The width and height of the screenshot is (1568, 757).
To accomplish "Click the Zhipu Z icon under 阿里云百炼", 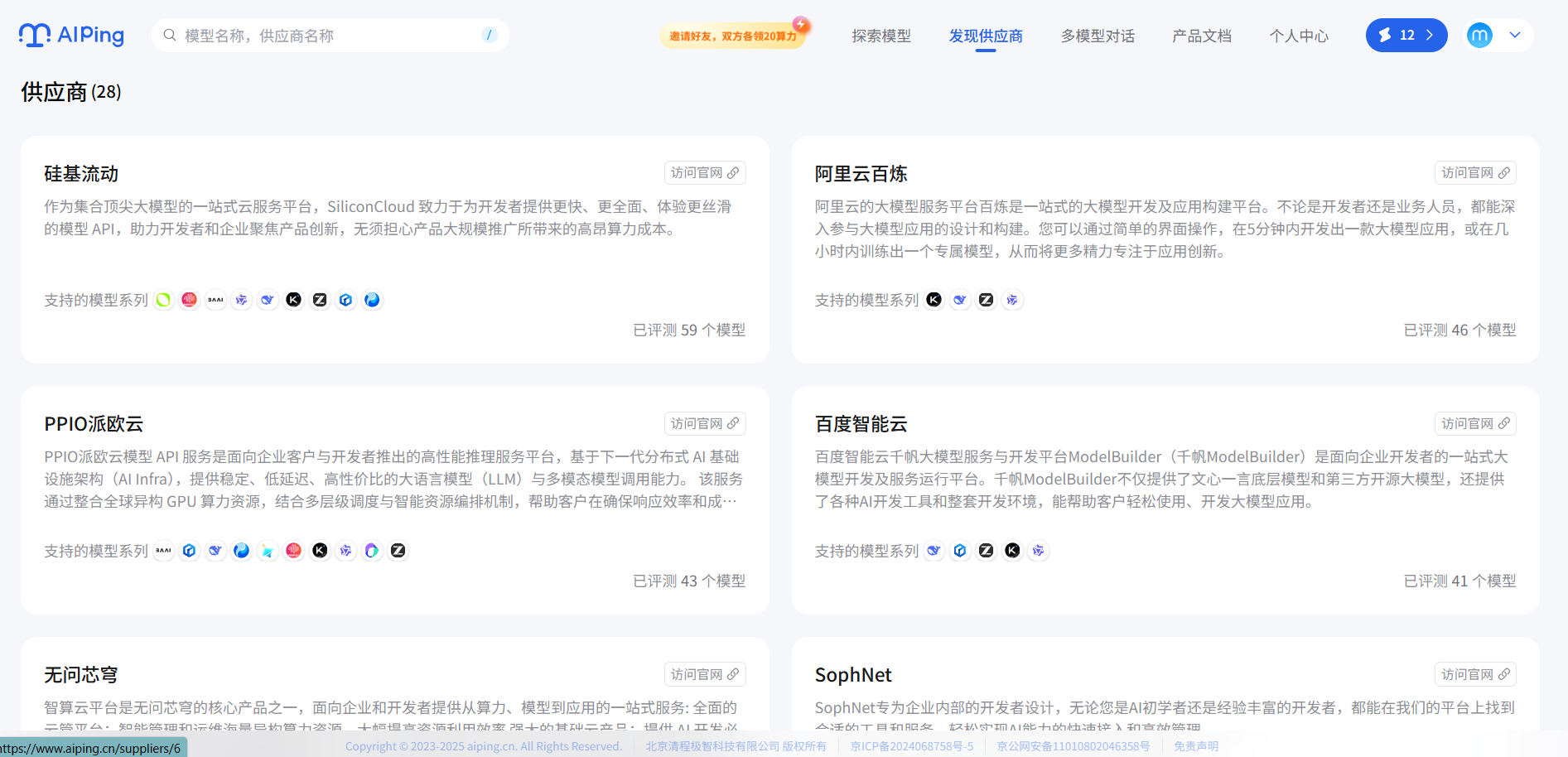I will [987, 300].
